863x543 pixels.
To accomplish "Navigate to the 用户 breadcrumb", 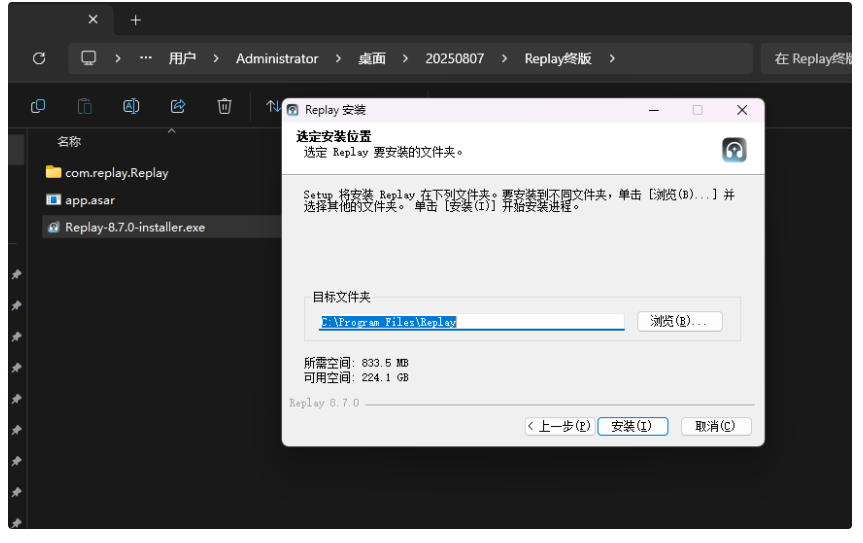I will coord(182,58).
